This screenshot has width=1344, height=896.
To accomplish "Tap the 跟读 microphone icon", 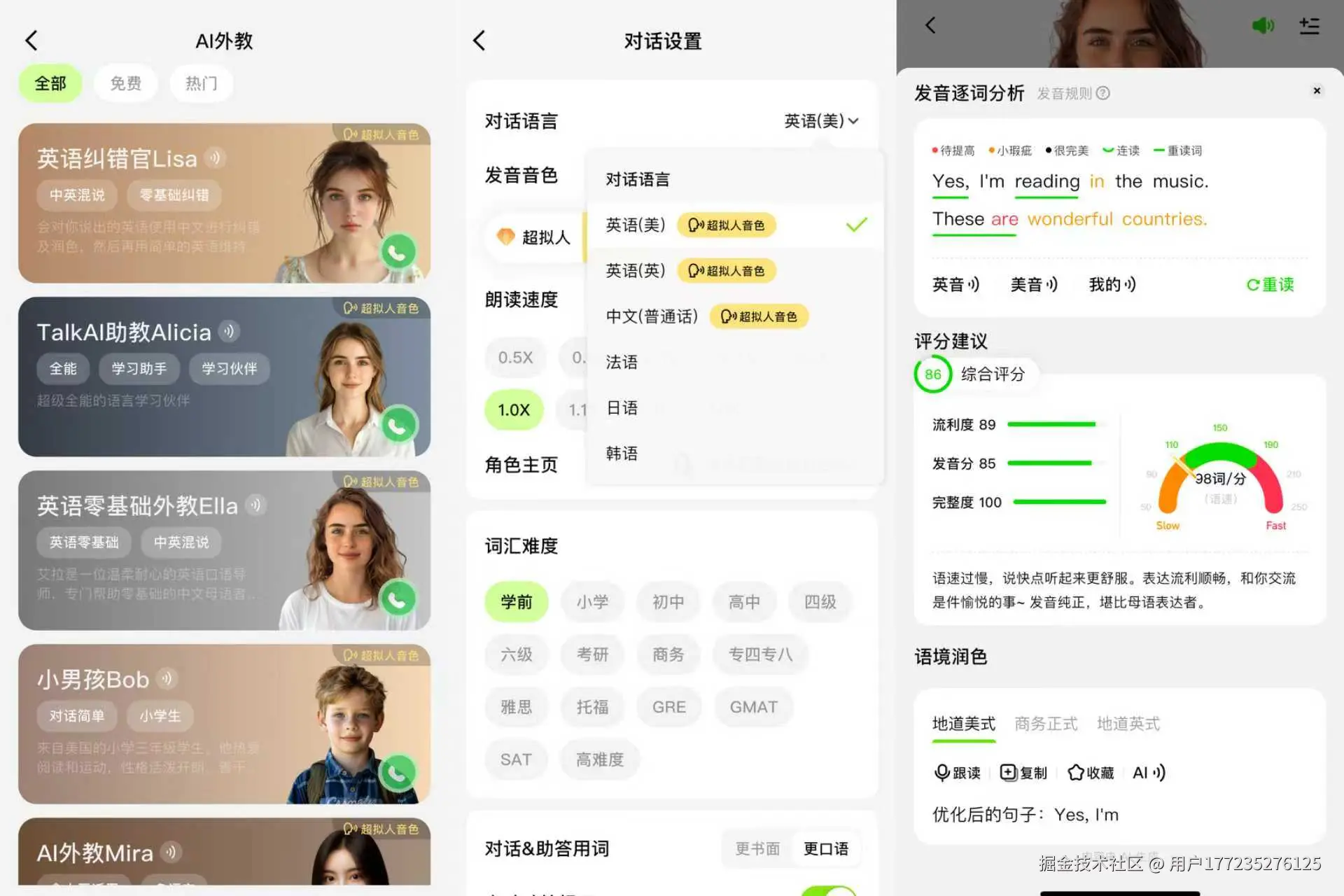I will point(942,772).
